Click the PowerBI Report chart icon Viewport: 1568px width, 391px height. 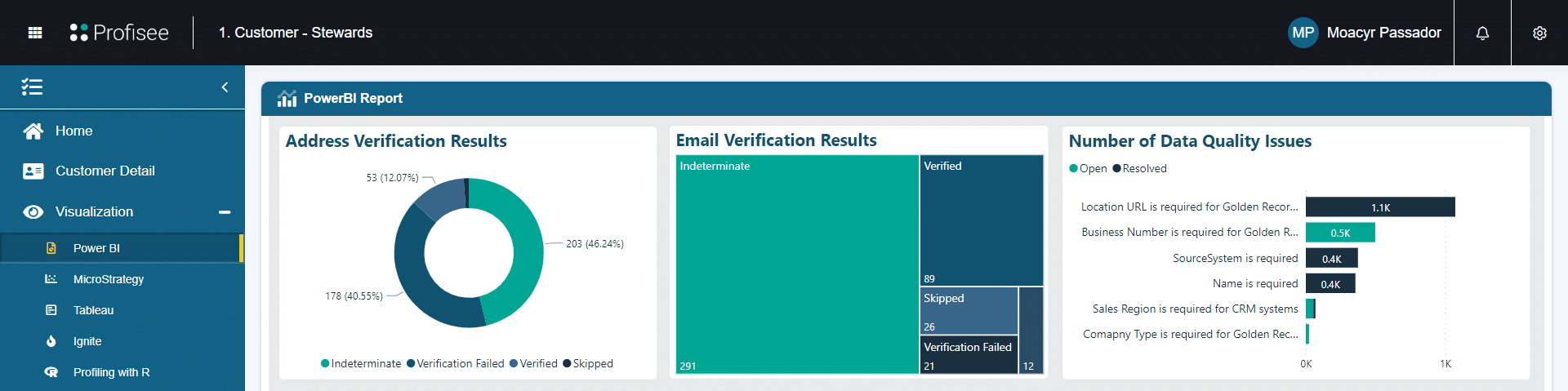287,99
